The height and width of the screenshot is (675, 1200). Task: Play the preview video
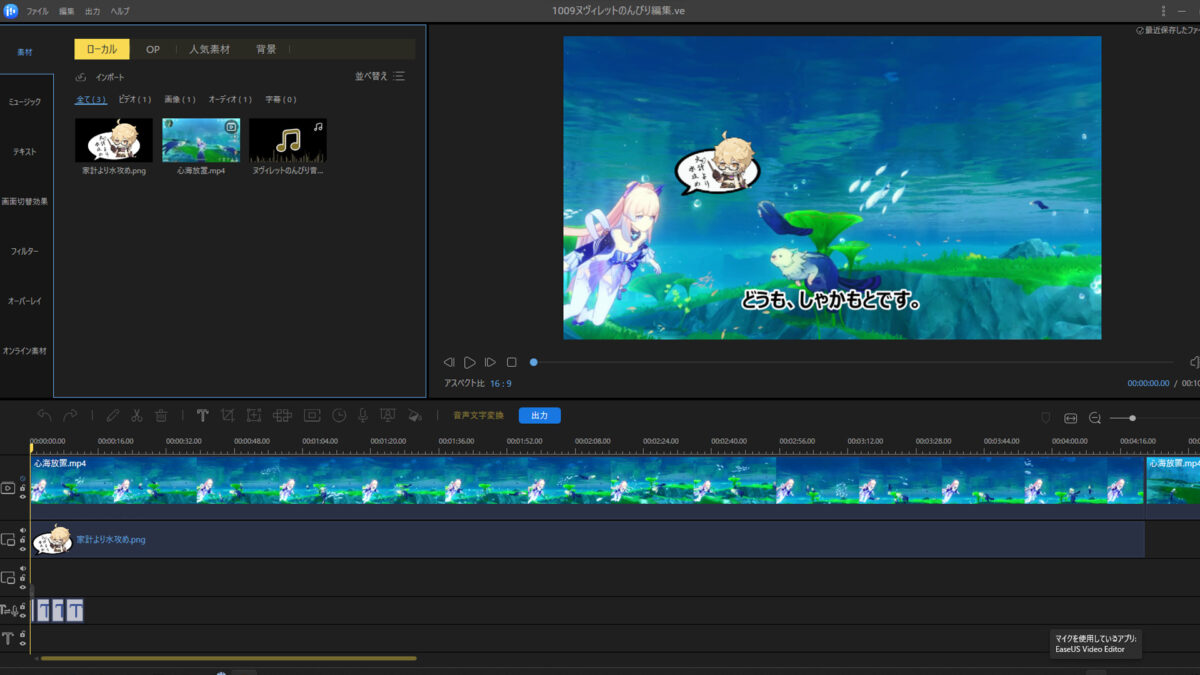click(x=469, y=362)
